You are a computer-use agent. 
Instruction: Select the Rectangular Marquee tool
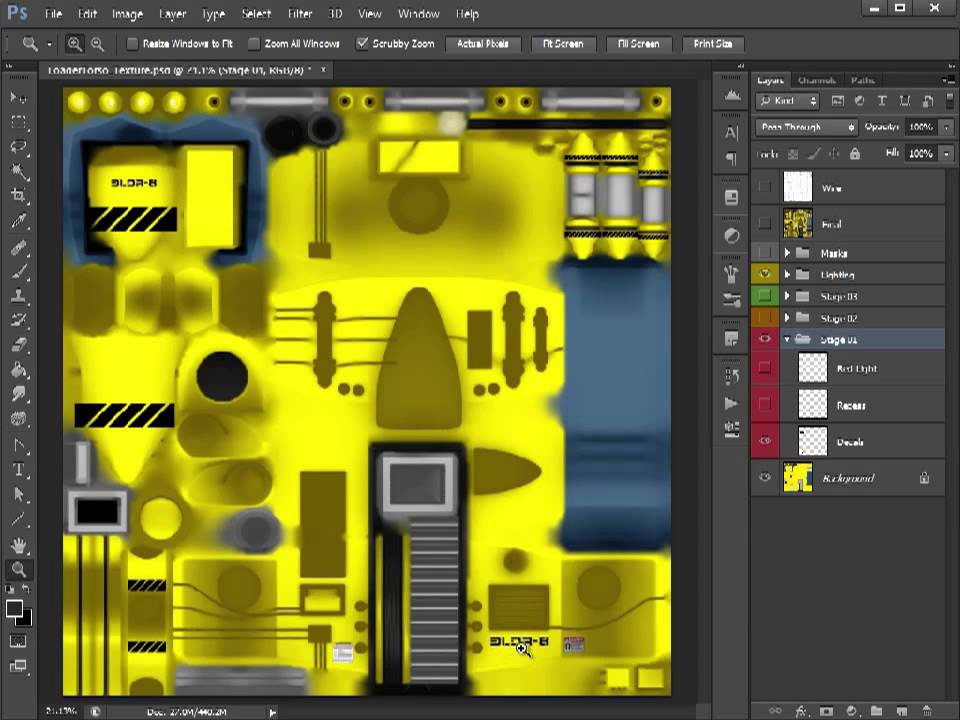18,121
